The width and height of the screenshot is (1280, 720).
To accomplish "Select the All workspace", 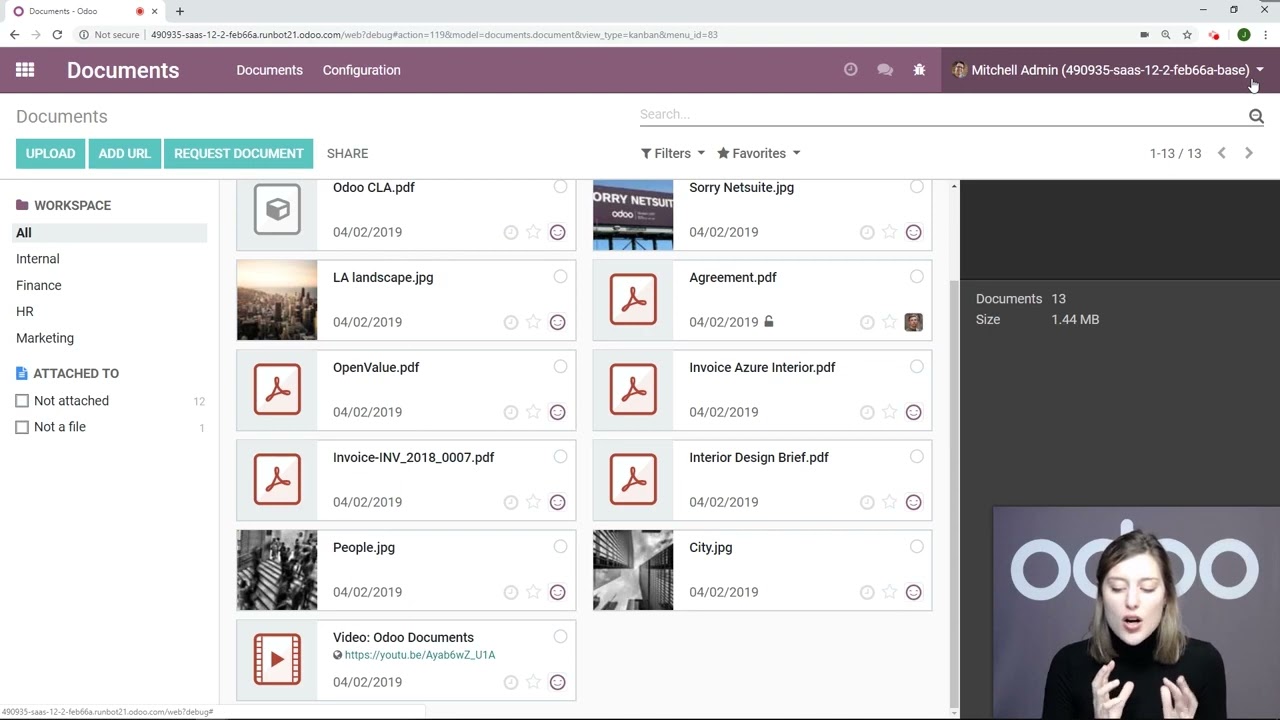I will 110,233.
